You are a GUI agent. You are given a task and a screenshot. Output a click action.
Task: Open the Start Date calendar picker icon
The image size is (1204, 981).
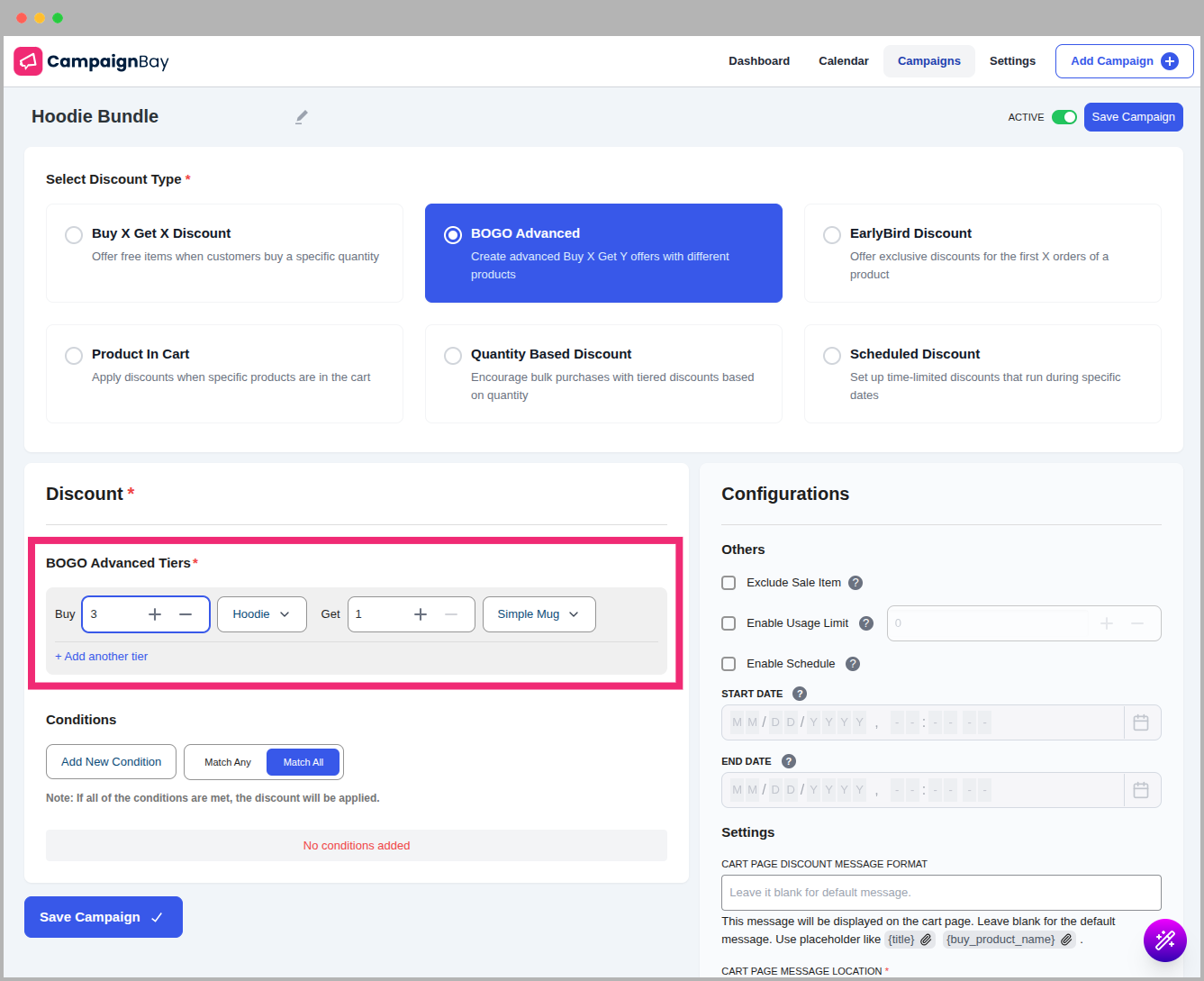[1141, 722]
